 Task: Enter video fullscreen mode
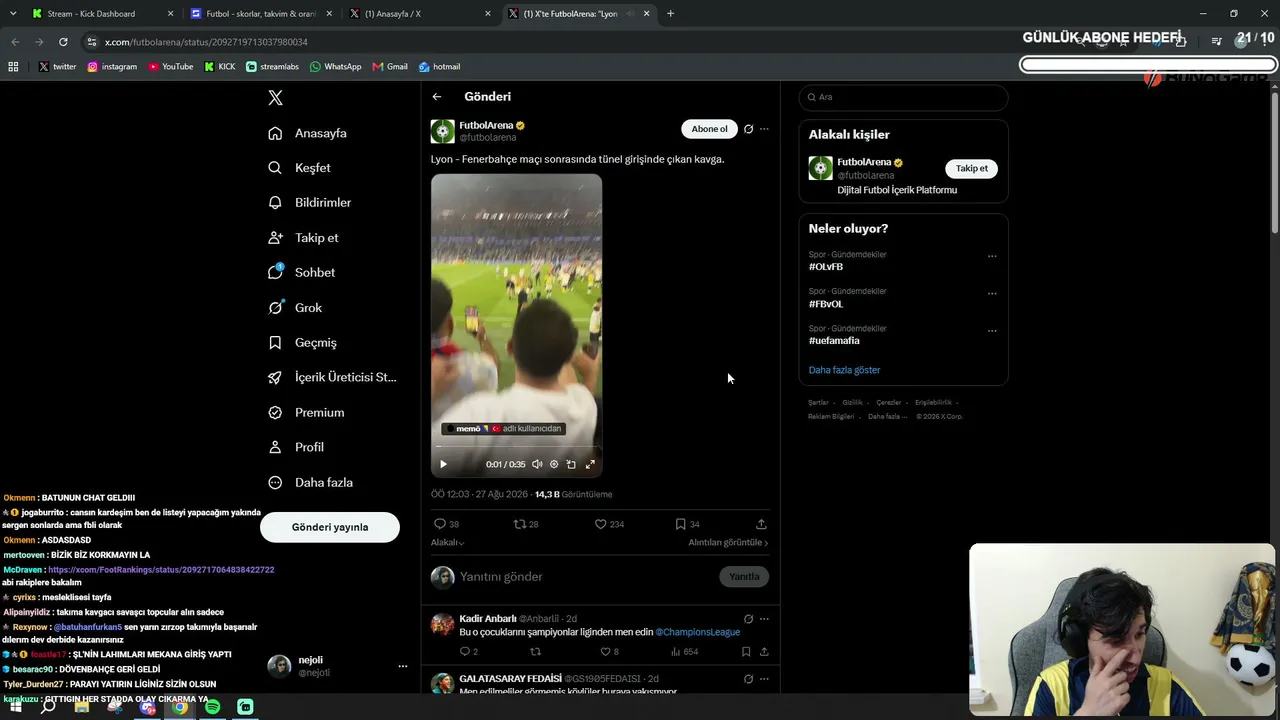(590, 464)
